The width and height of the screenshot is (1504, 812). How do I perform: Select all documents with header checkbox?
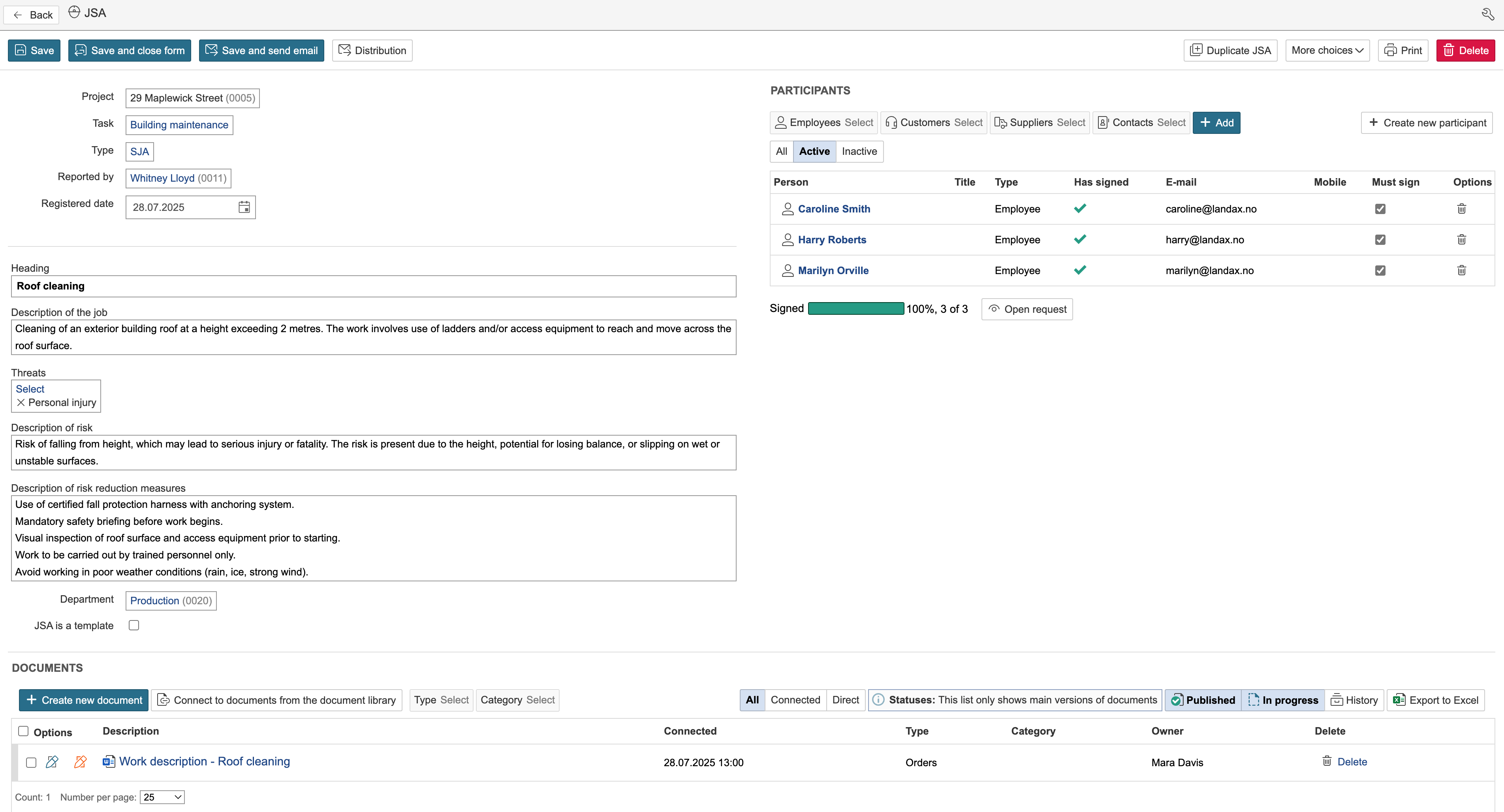coord(23,731)
